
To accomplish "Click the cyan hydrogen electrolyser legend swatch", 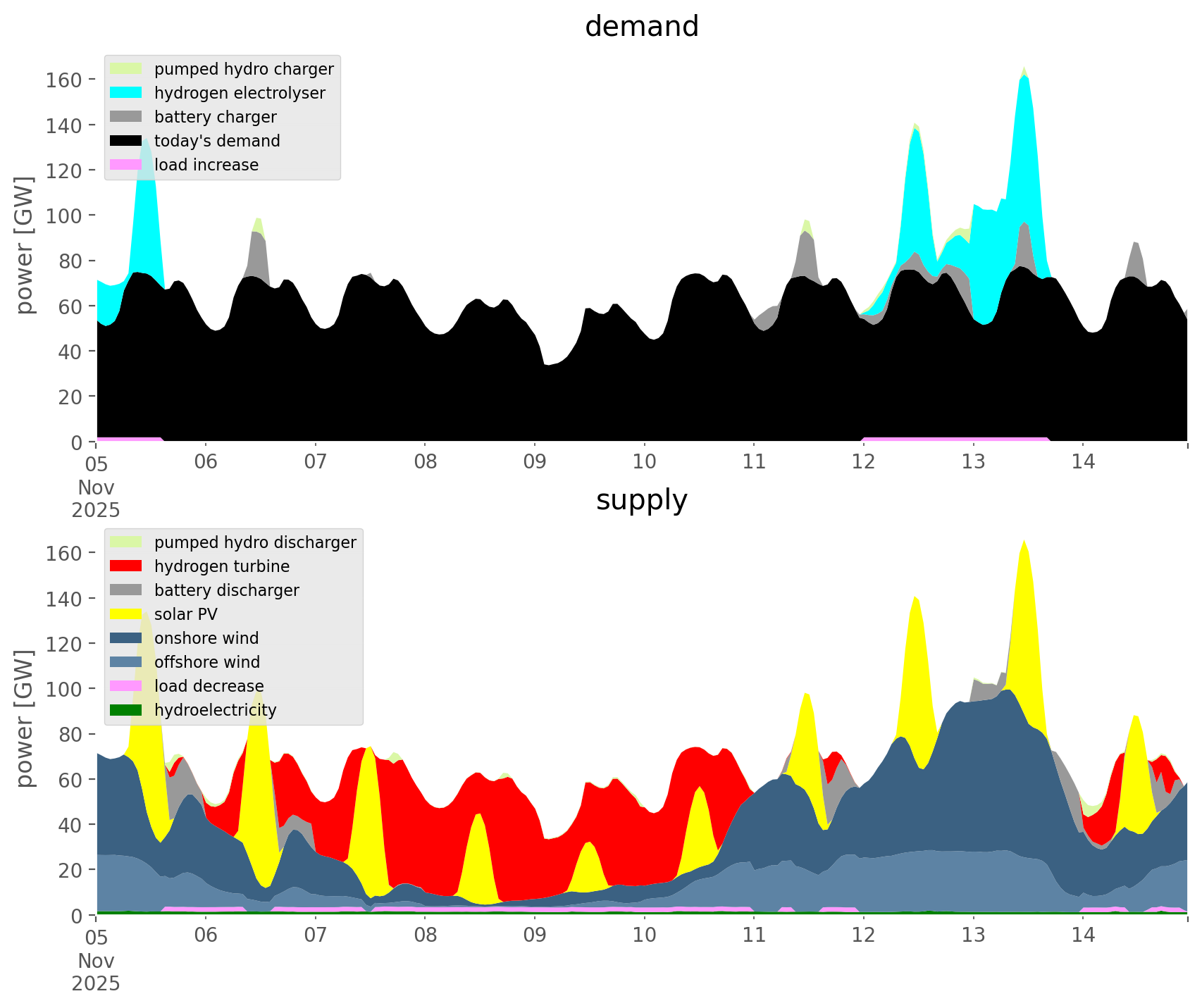I will click(x=126, y=93).
